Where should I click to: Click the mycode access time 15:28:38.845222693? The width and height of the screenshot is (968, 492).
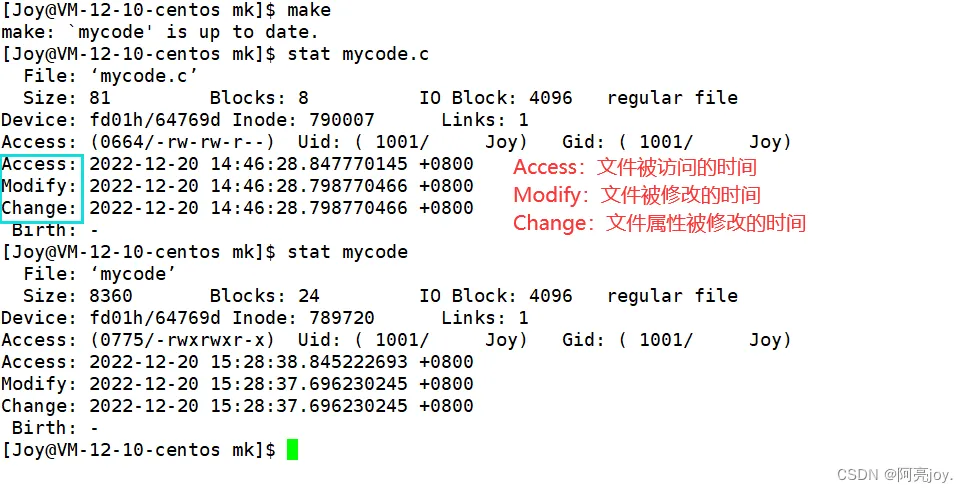(x=309, y=362)
